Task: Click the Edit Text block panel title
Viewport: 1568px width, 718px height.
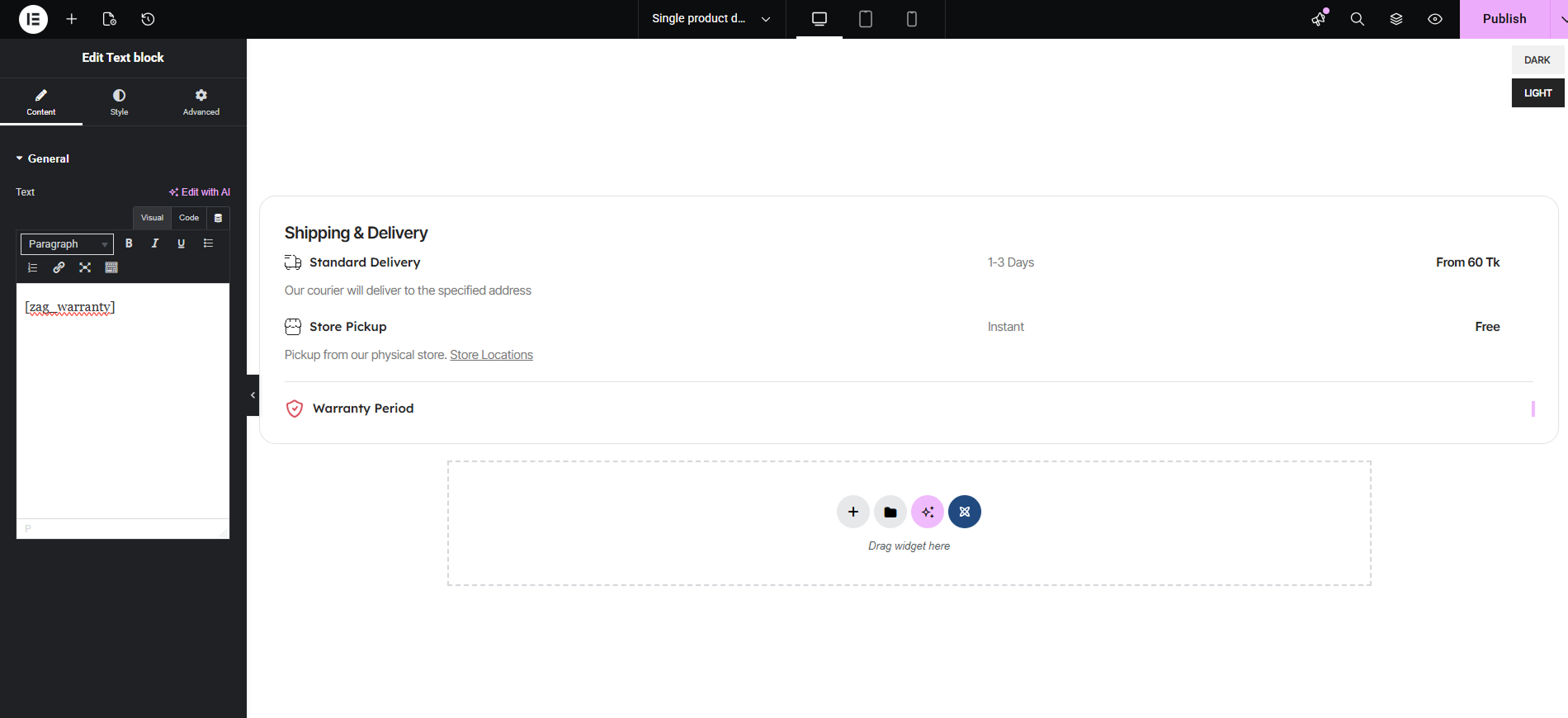Action: 123,58
